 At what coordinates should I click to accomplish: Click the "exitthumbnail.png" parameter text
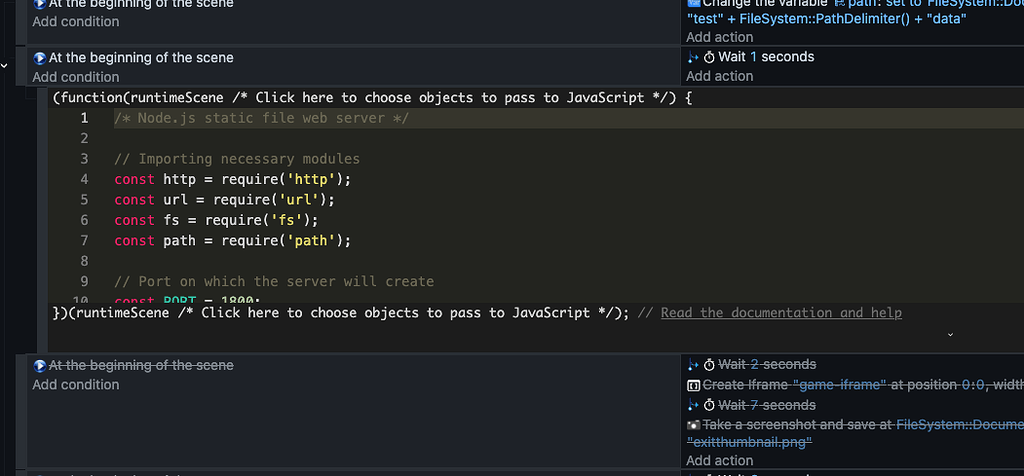coord(749,442)
